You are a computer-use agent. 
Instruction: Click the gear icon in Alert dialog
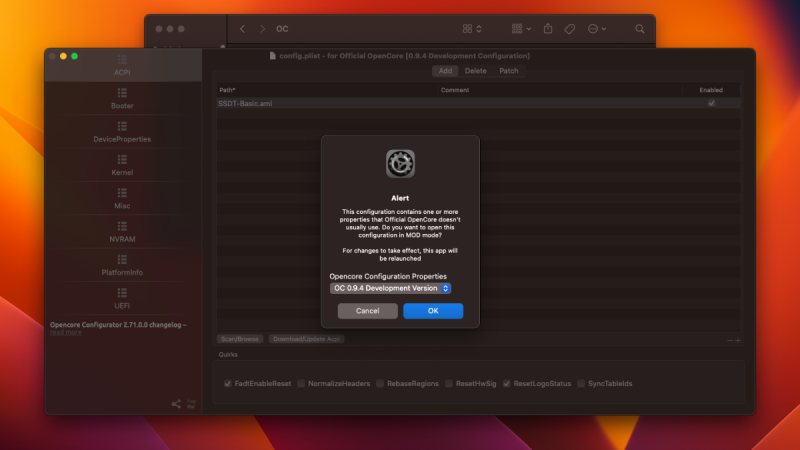coord(400,164)
